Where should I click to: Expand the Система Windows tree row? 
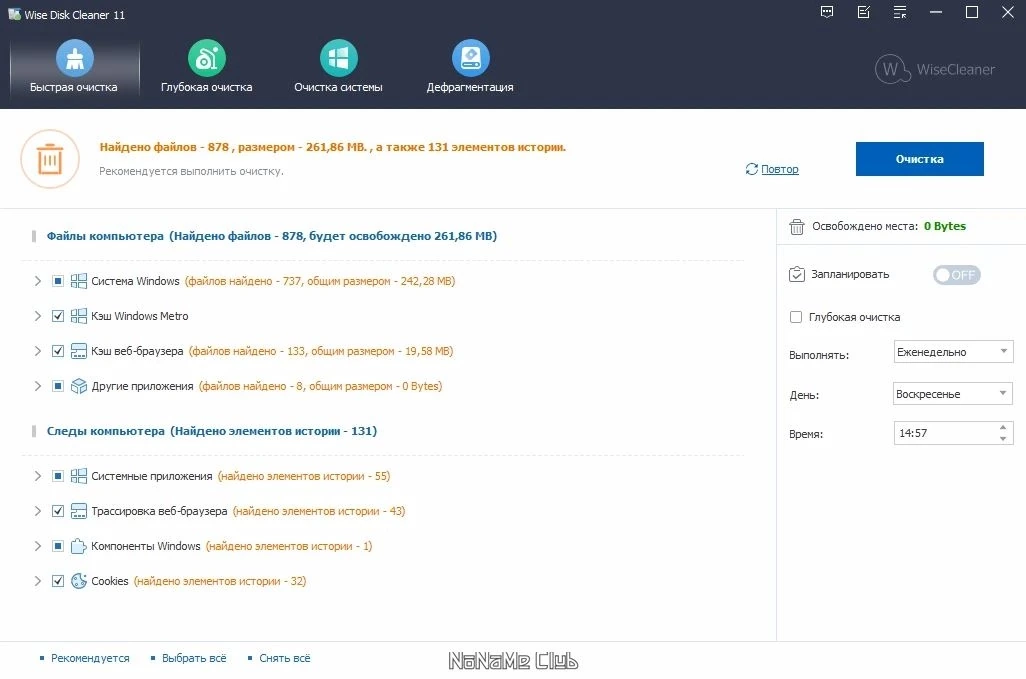[37, 281]
